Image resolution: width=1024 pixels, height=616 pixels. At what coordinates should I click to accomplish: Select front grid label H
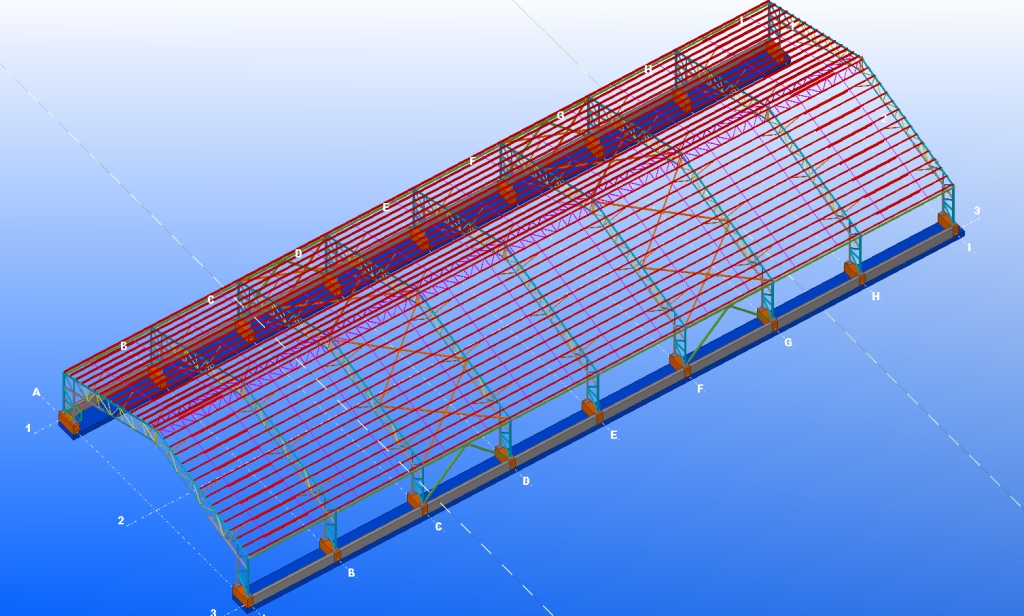click(876, 297)
